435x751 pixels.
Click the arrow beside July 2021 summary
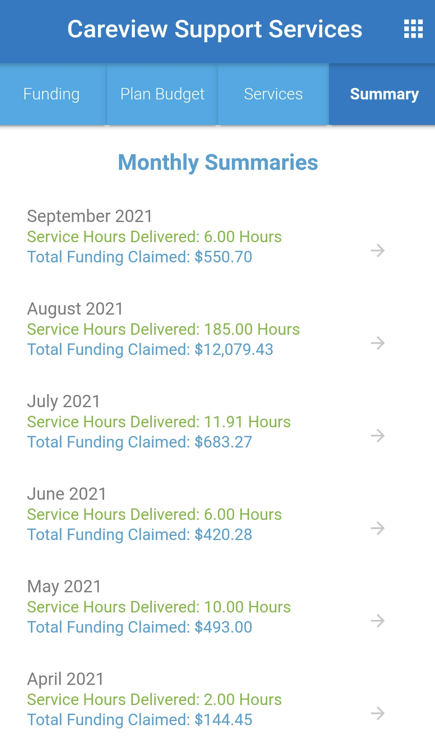coord(378,435)
